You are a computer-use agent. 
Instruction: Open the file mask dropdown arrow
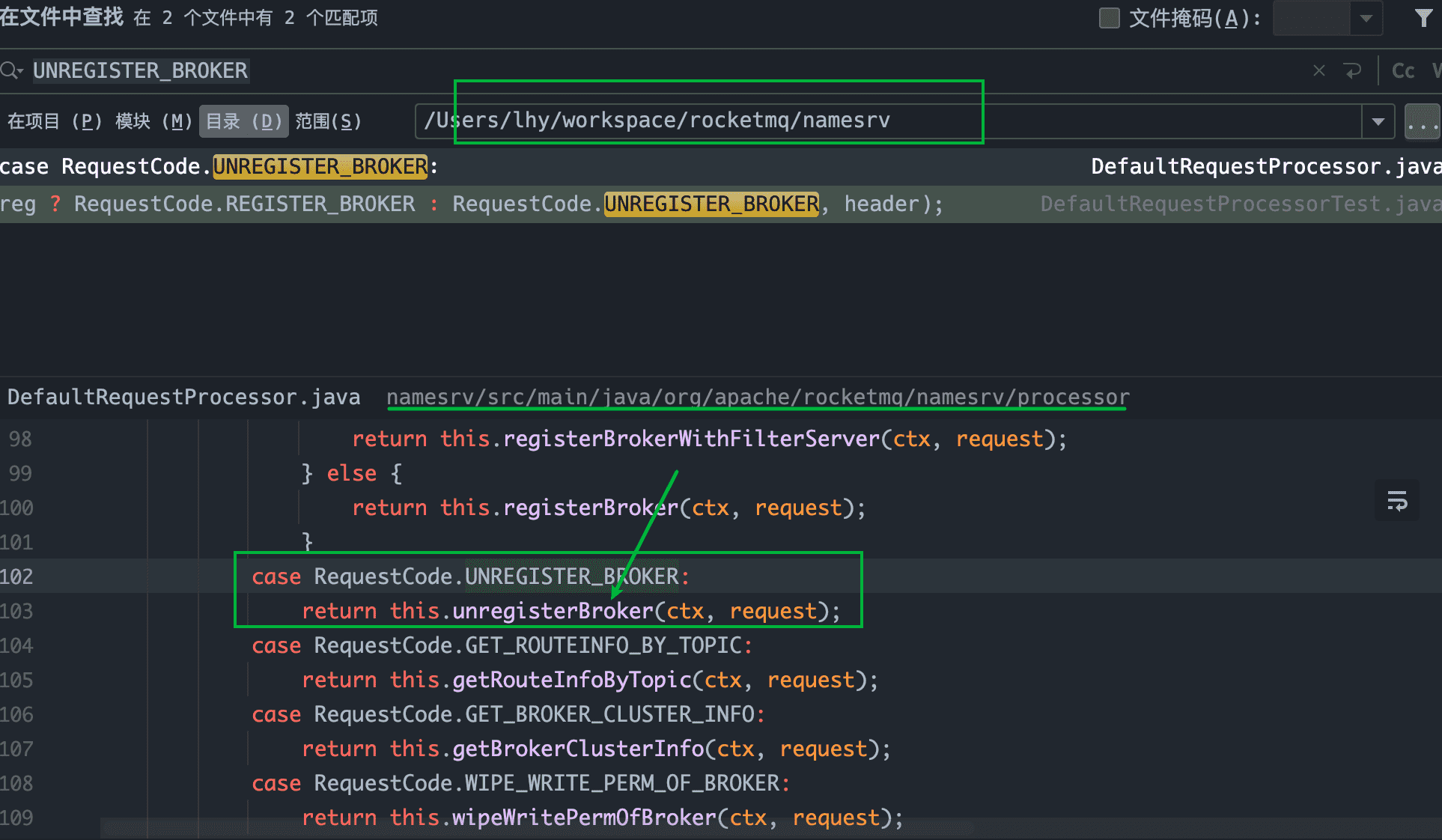click(x=1366, y=18)
